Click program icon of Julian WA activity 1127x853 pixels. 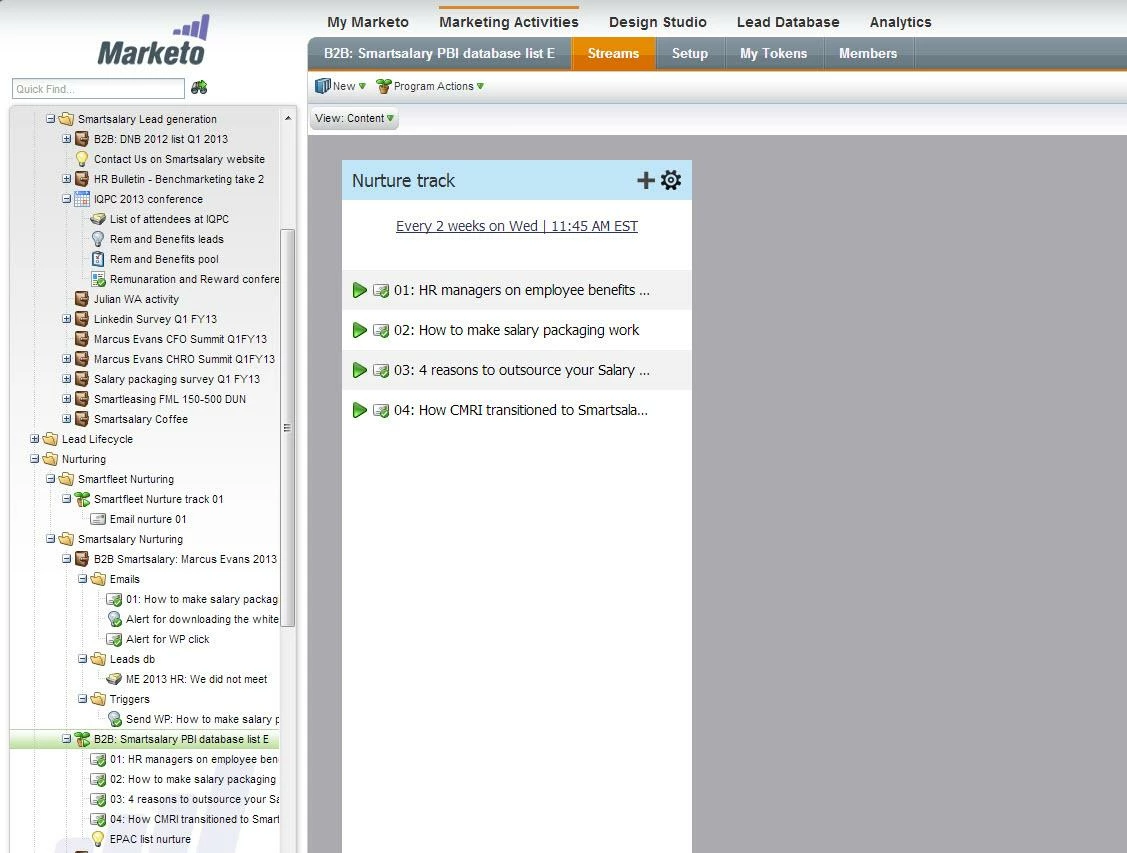(x=82, y=299)
